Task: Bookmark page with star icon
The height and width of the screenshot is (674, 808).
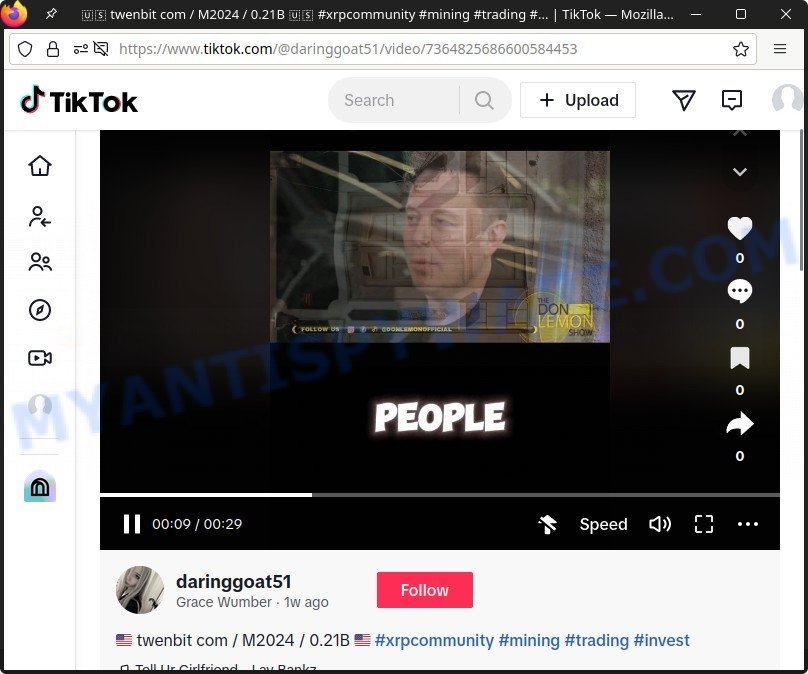Action: [x=740, y=49]
